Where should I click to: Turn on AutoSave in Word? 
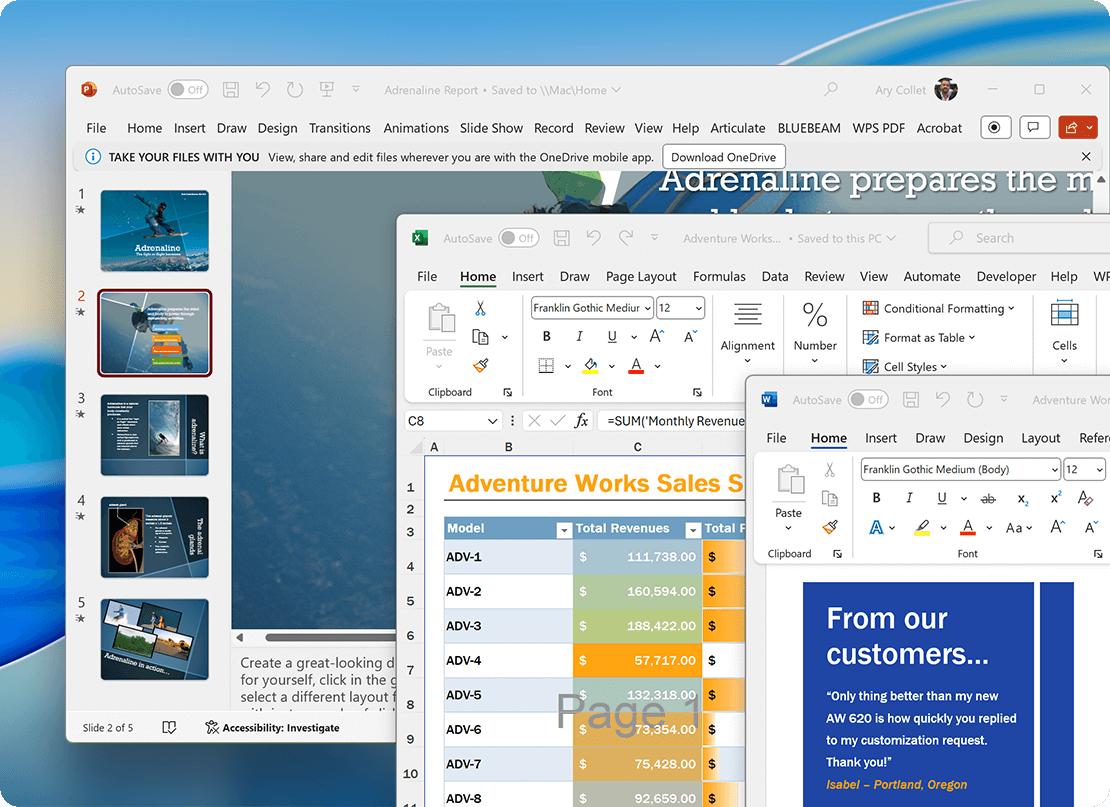[x=868, y=400]
